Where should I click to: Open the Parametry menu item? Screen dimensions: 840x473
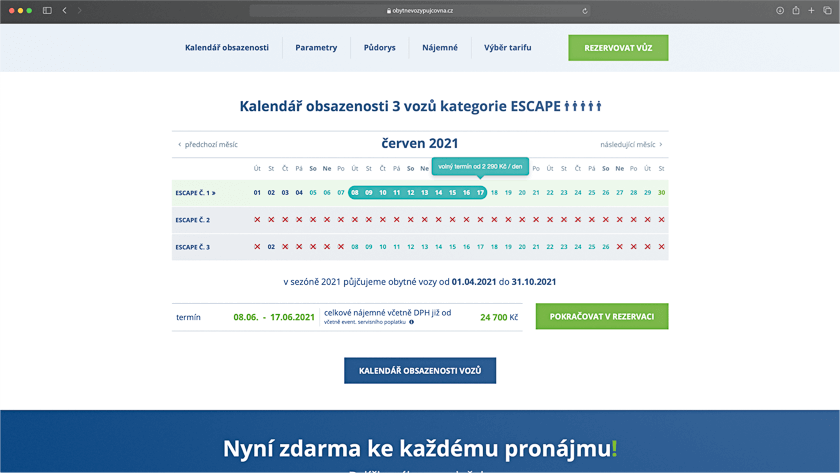click(316, 48)
